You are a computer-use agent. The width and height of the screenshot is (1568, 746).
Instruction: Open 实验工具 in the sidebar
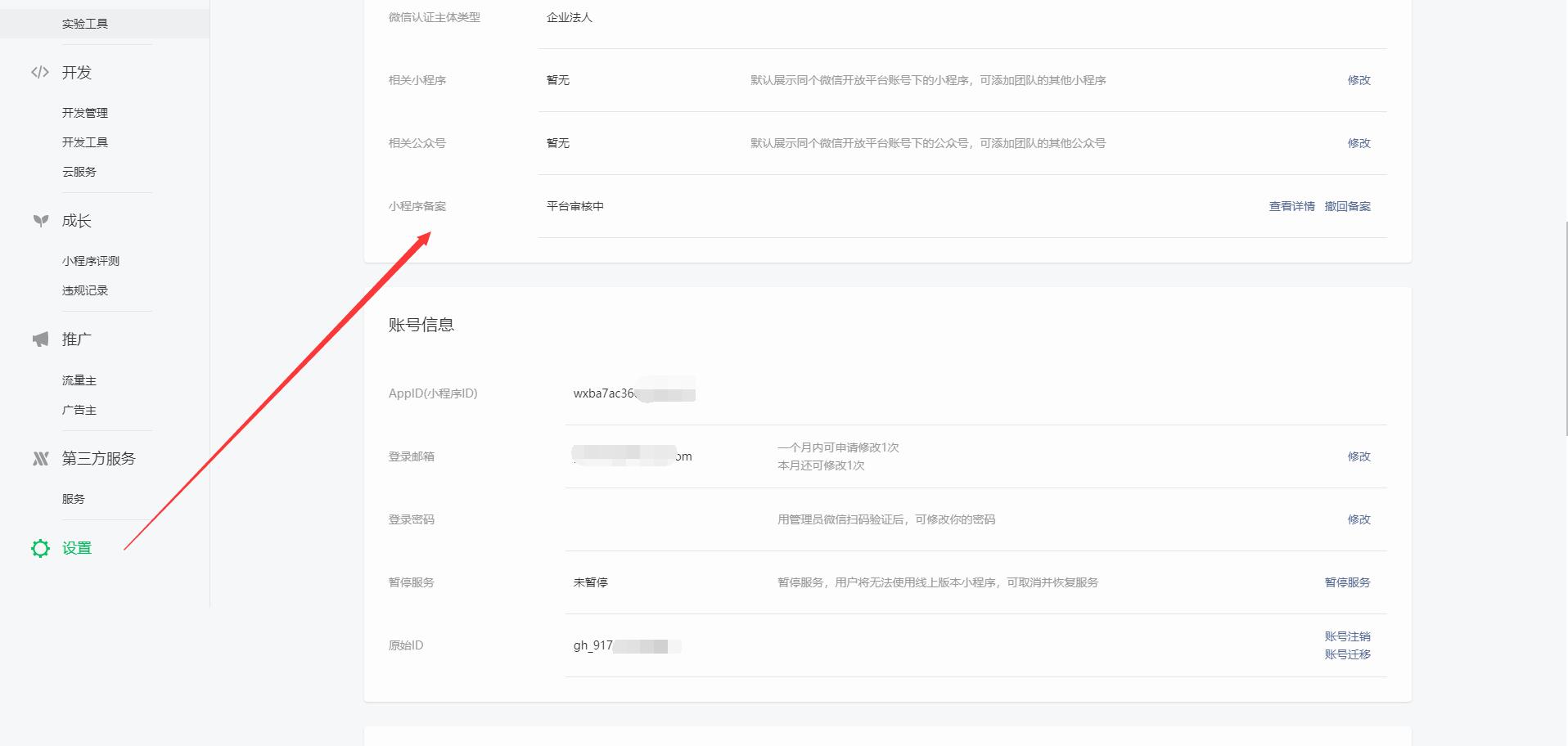tap(85, 24)
